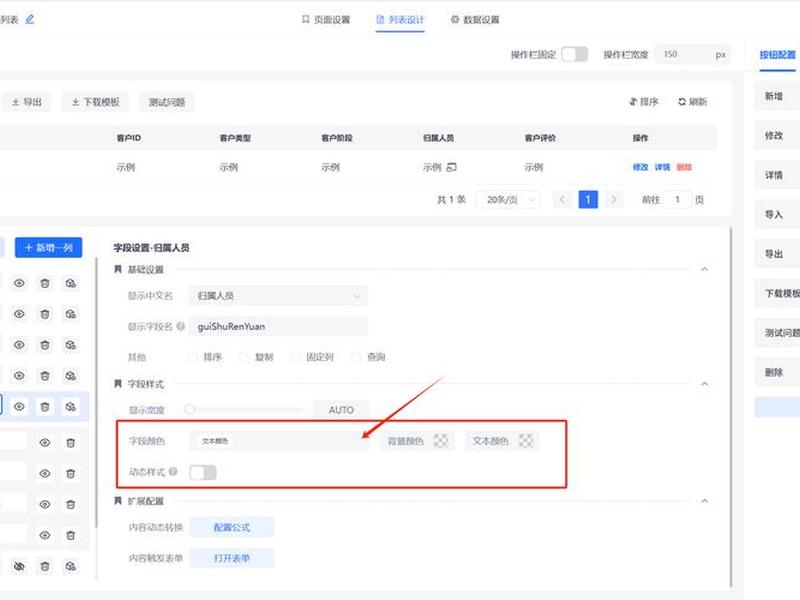Click the help icon beside 动态样式
This screenshot has height=600, width=800.
pos(173,472)
